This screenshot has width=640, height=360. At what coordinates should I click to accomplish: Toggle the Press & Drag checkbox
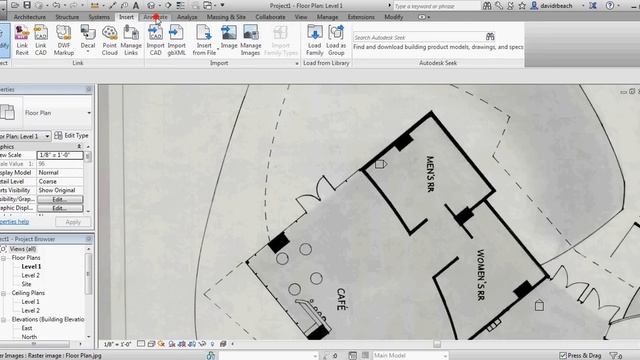[x=563, y=356]
